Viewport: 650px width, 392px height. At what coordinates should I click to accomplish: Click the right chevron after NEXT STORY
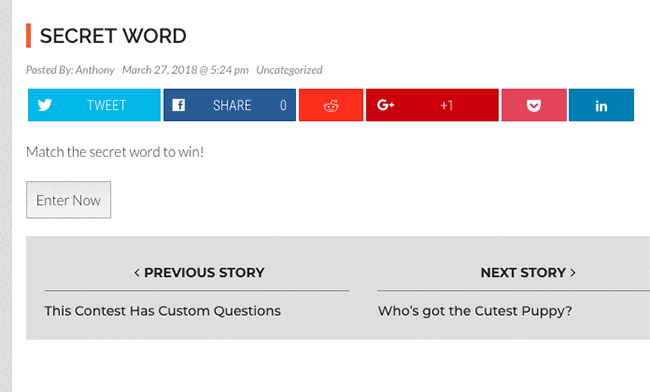[573, 273]
